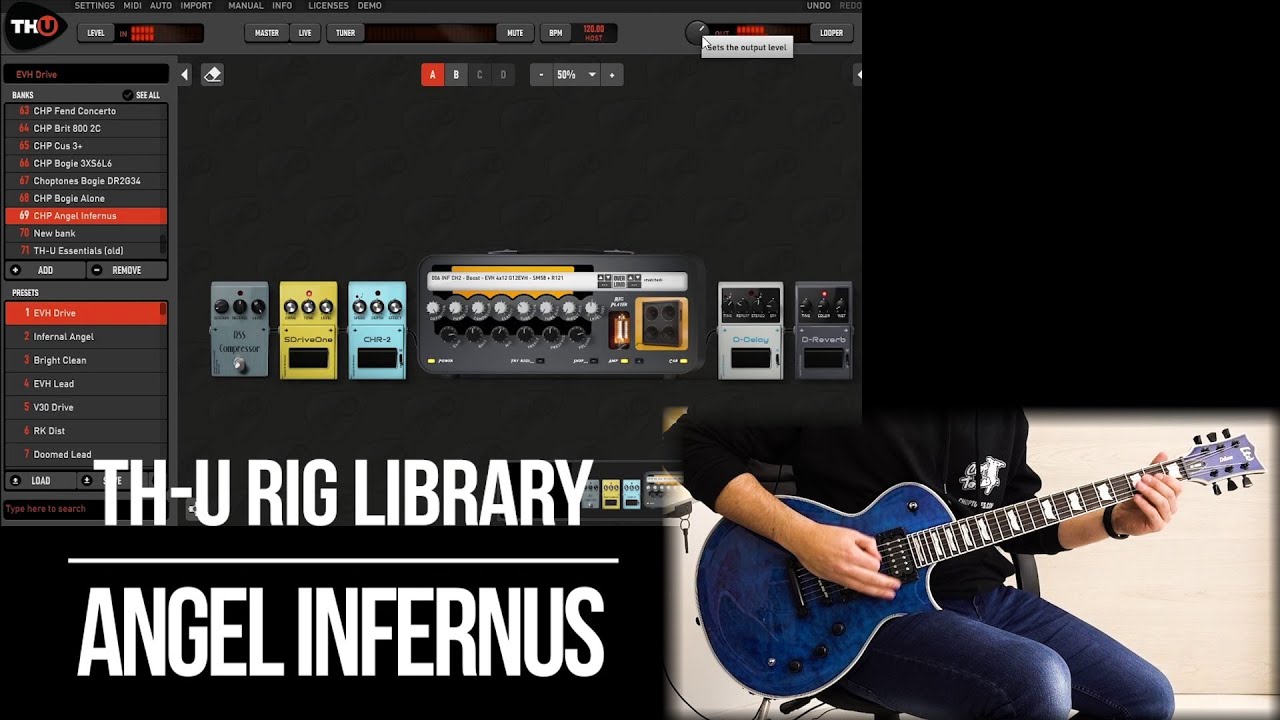Image resolution: width=1280 pixels, height=720 pixels.
Task: Click the cabinet icon in Rig Player
Action: (661, 324)
